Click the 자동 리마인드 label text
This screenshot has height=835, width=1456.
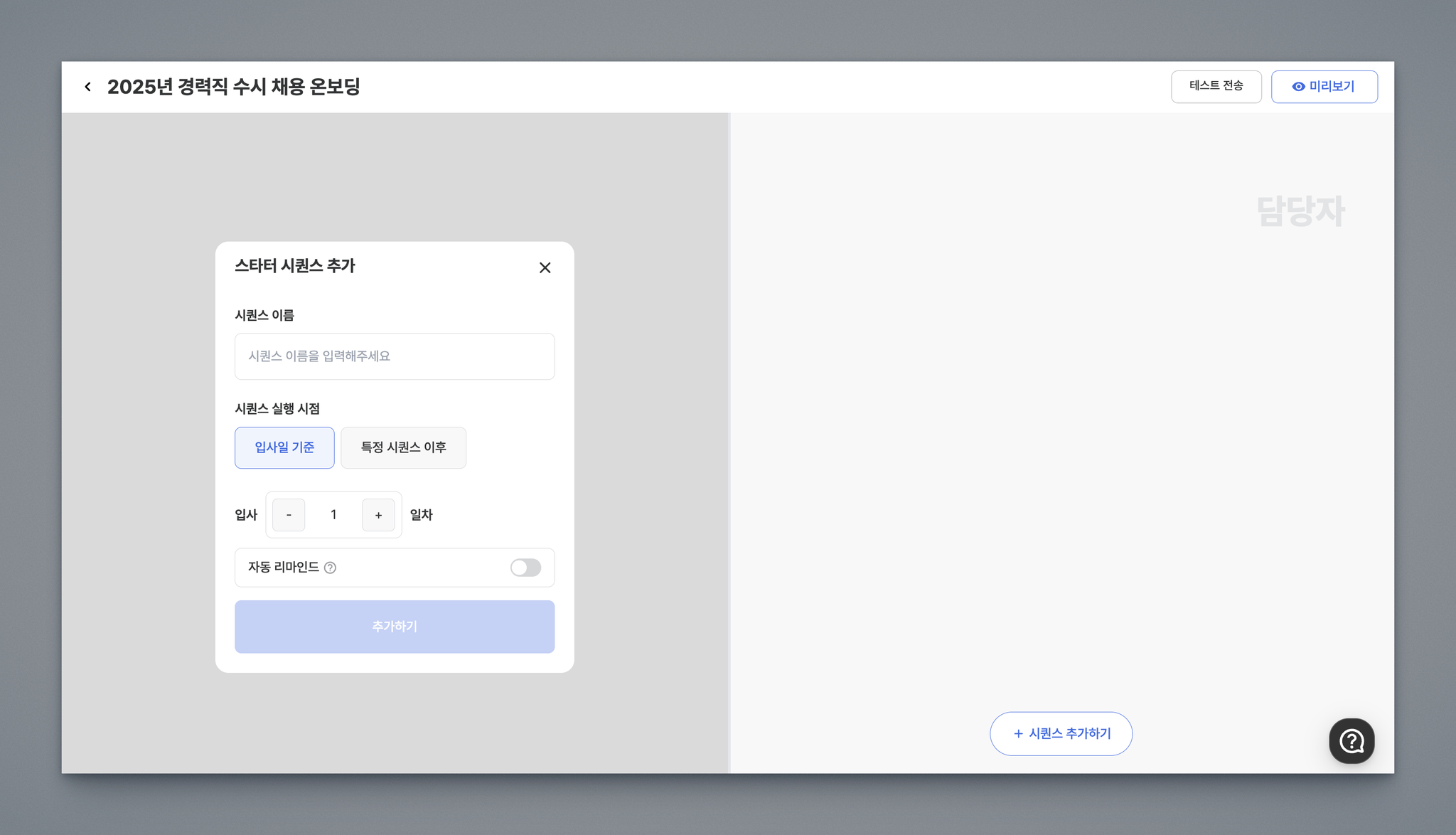click(x=283, y=567)
